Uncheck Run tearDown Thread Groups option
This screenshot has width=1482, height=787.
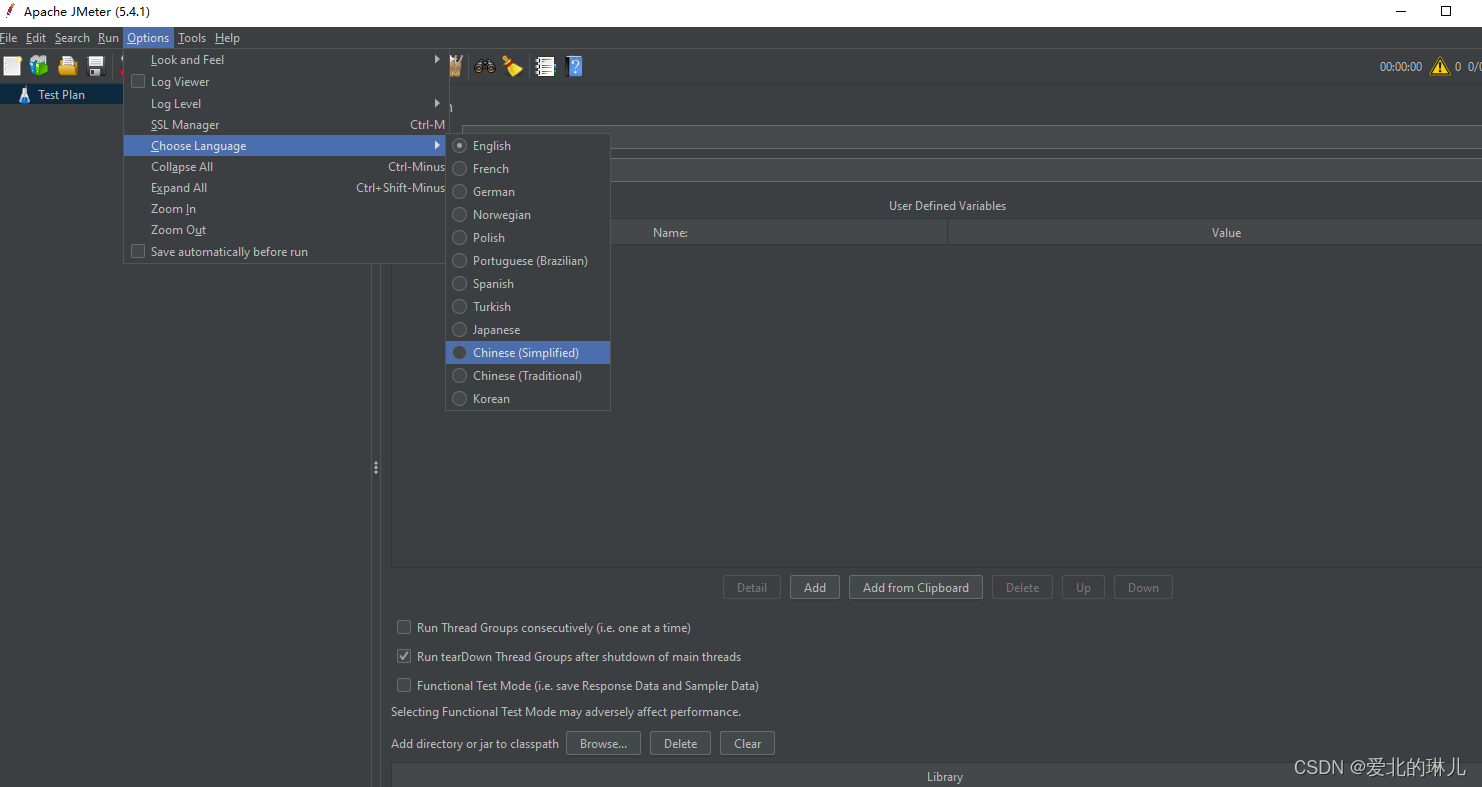(x=404, y=656)
